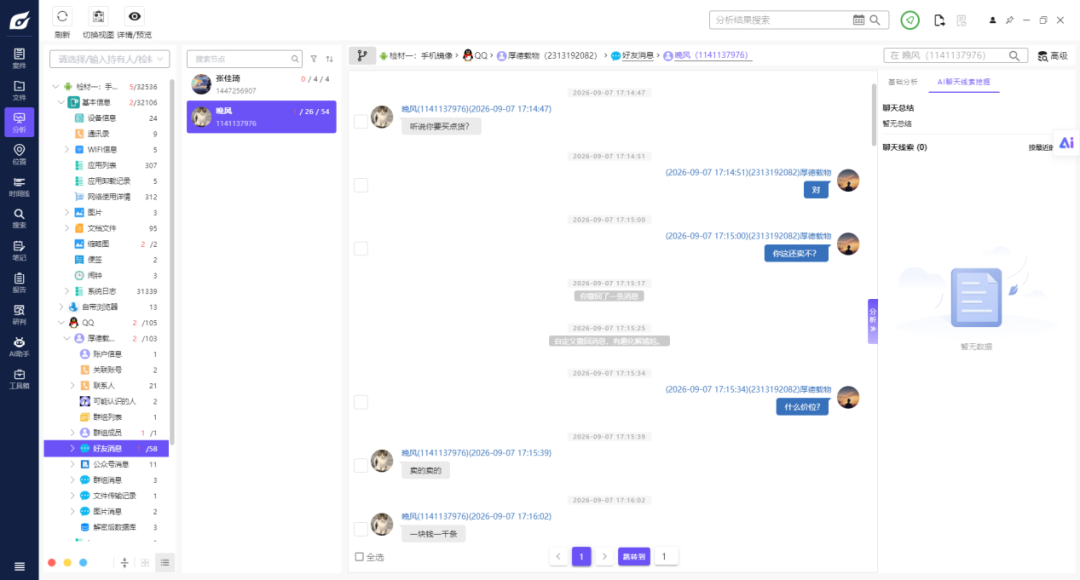1080x580 pixels.
Task: Click the sort arrows icon in contact list
Action: click(x=329, y=59)
